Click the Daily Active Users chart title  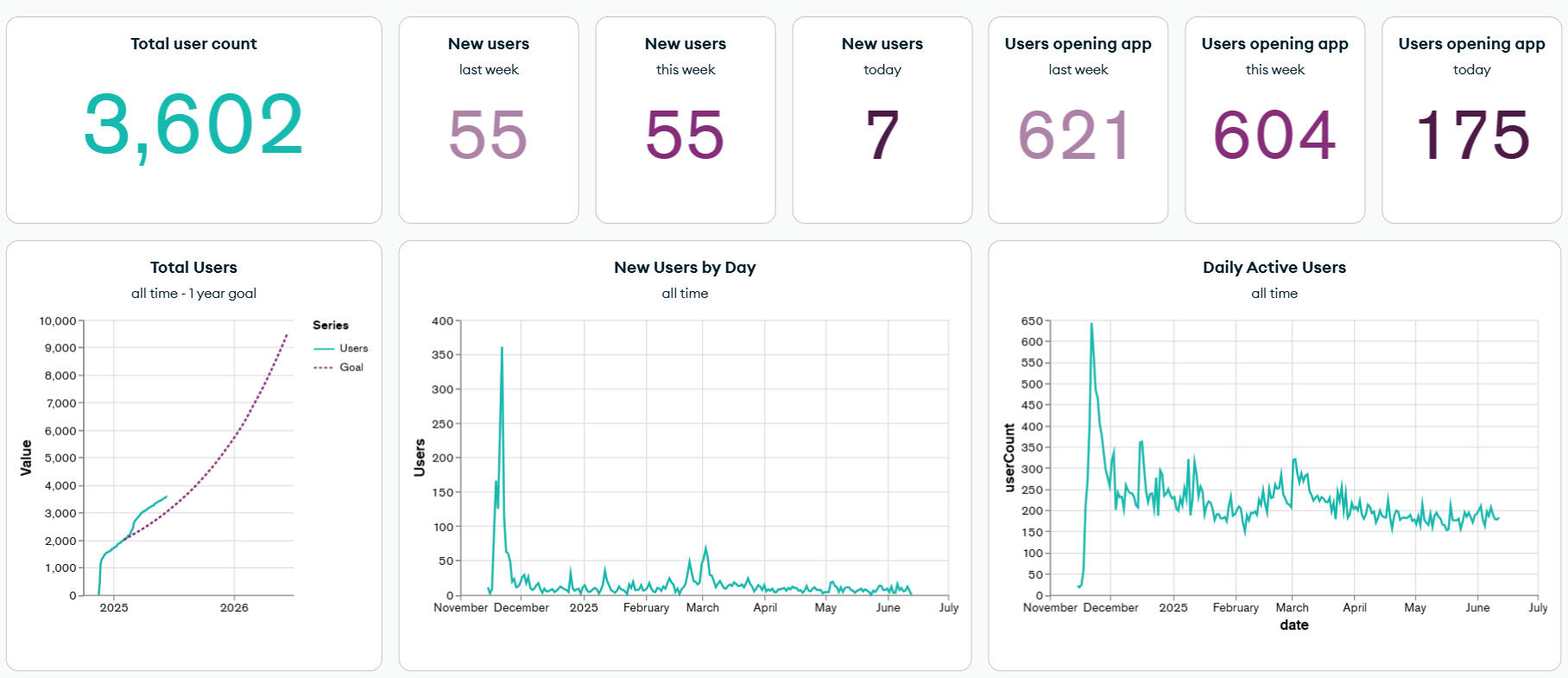point(1274,268)
